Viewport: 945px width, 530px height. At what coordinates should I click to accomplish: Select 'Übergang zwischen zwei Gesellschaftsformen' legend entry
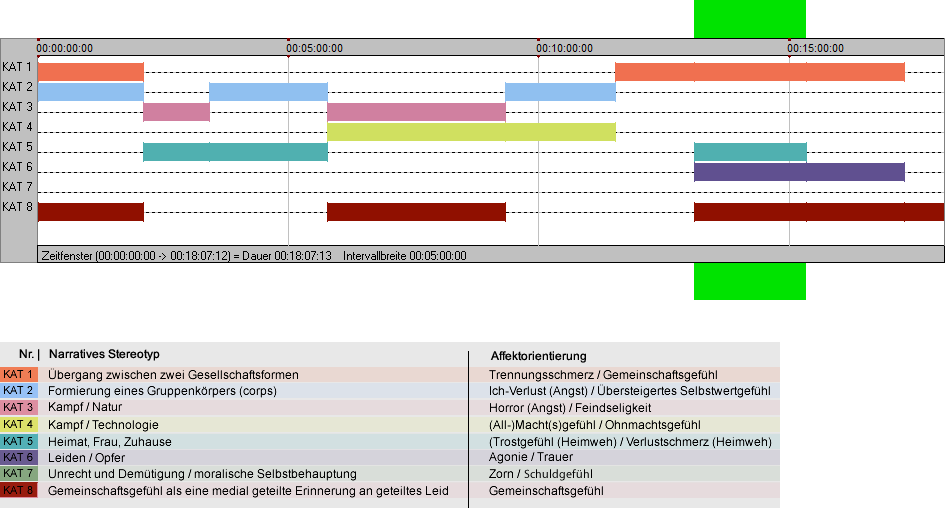coord(173,374)
